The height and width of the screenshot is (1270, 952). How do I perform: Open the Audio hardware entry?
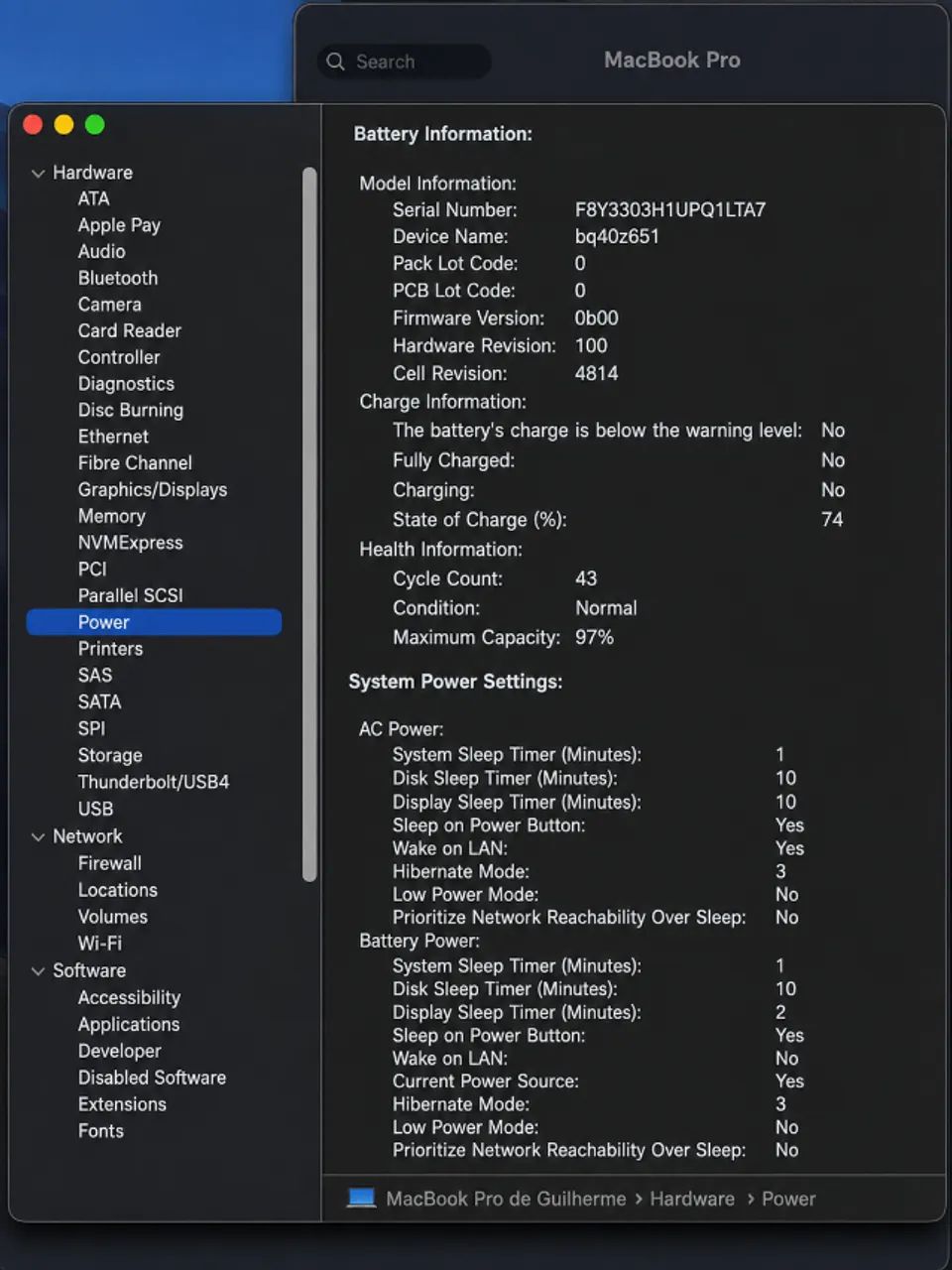[101, 251]
